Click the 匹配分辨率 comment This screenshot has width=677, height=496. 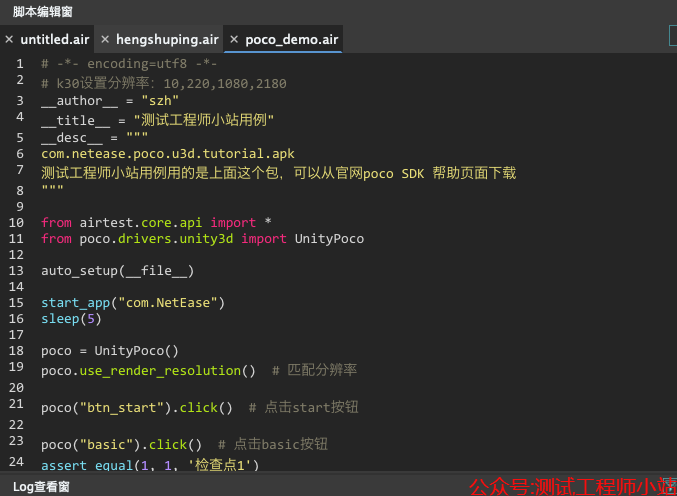[315, 370]
